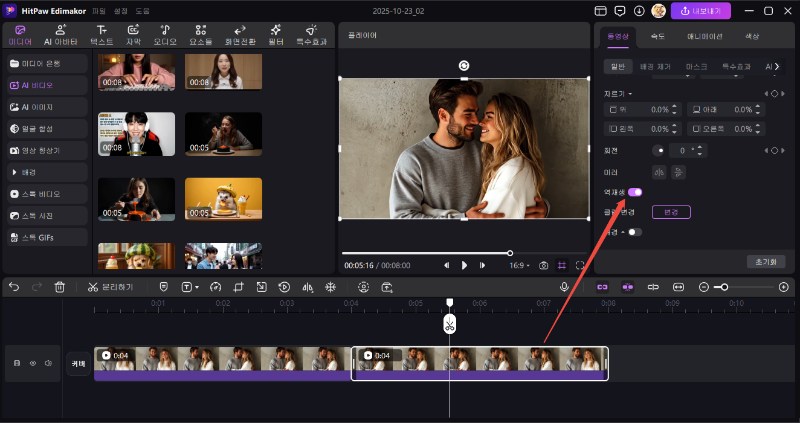Open the 16:9 aspect ratio dropdown
Screen dimensions: 800x423
point(519,266)
